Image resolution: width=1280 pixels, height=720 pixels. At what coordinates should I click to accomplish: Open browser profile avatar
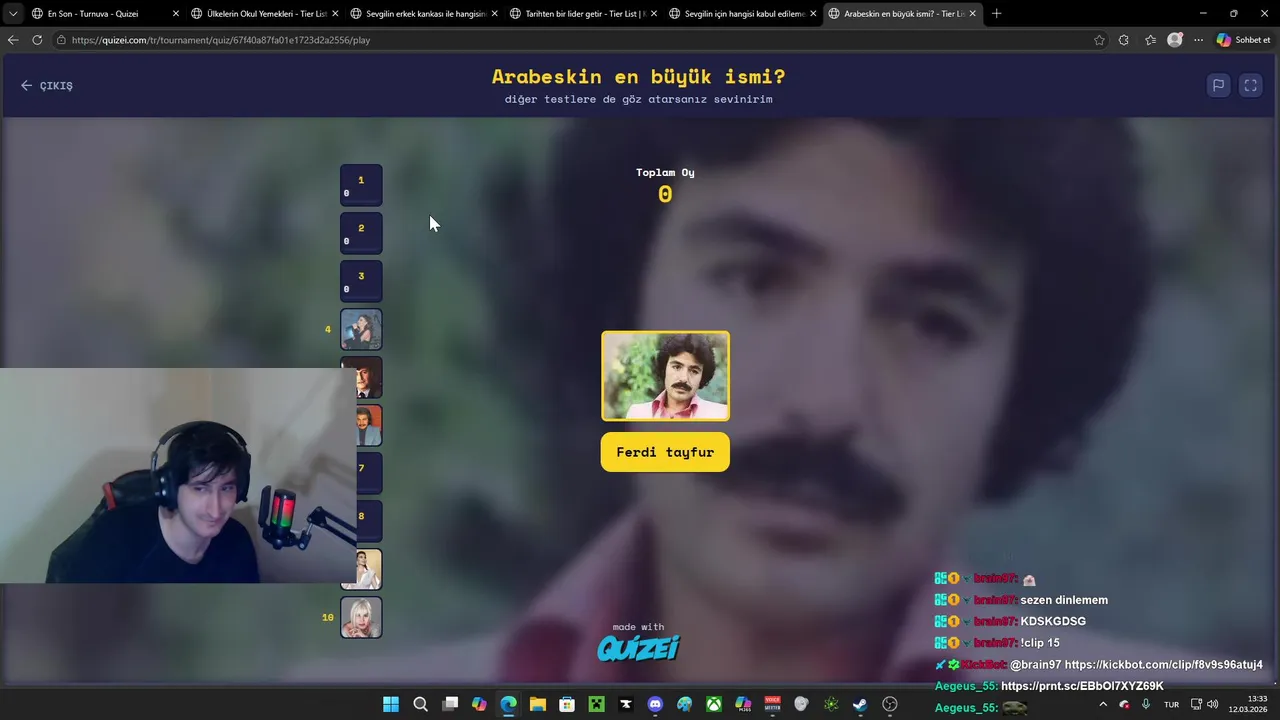pos(1175,40)
